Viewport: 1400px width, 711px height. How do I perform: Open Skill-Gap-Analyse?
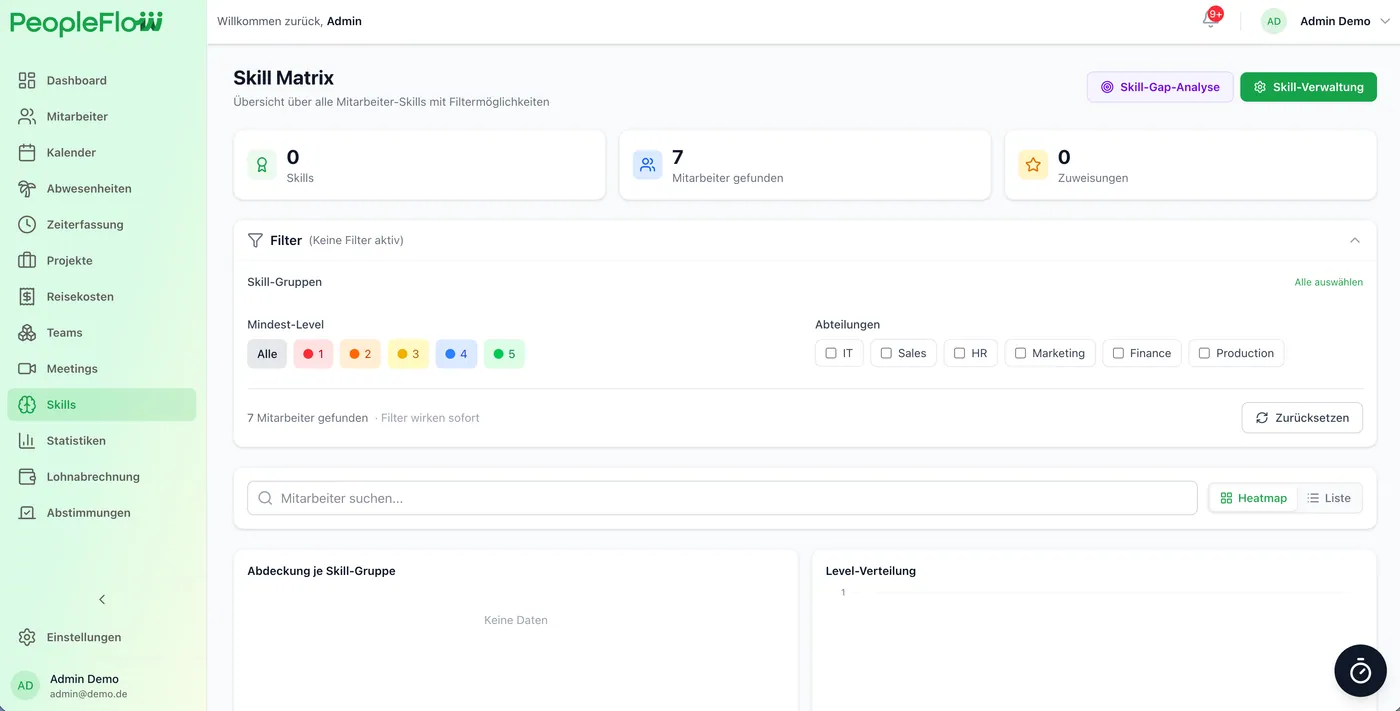pos(1160,87)
